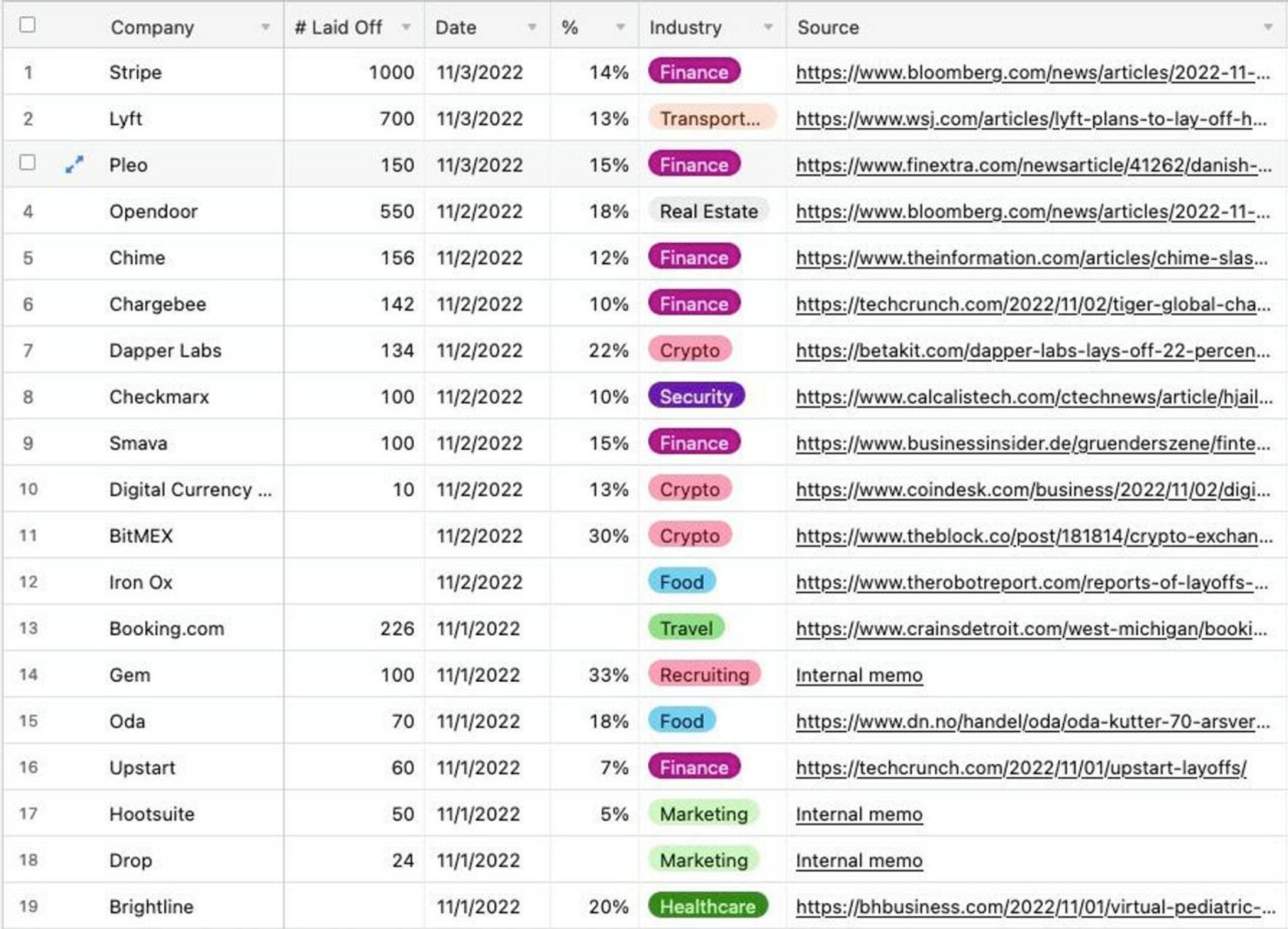Select the Finance tag in the Stripe row
Image resolution: width=1288 pixels, height=929 pixels.
pos(694,72)
